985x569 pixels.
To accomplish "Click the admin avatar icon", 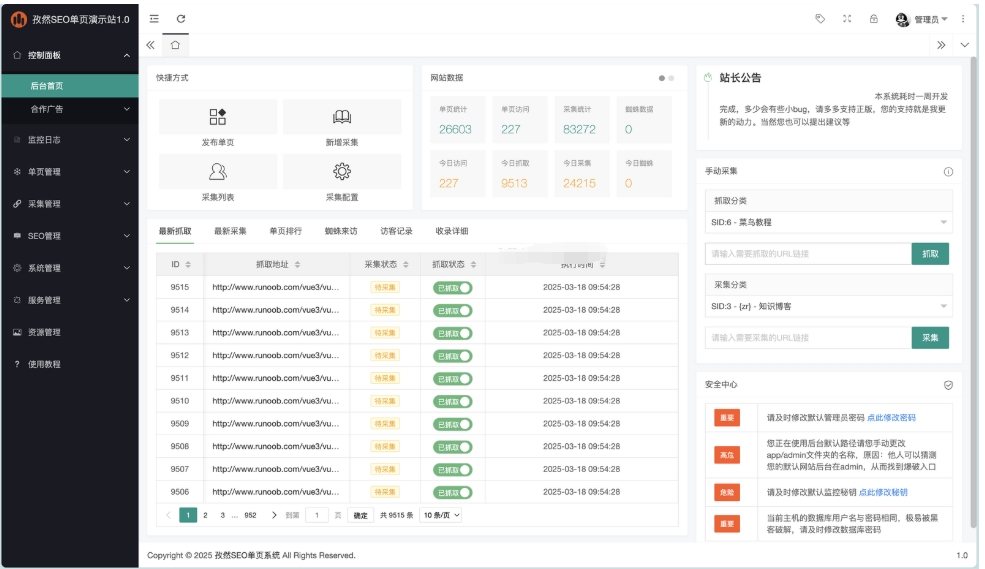I will coord(902,19).
